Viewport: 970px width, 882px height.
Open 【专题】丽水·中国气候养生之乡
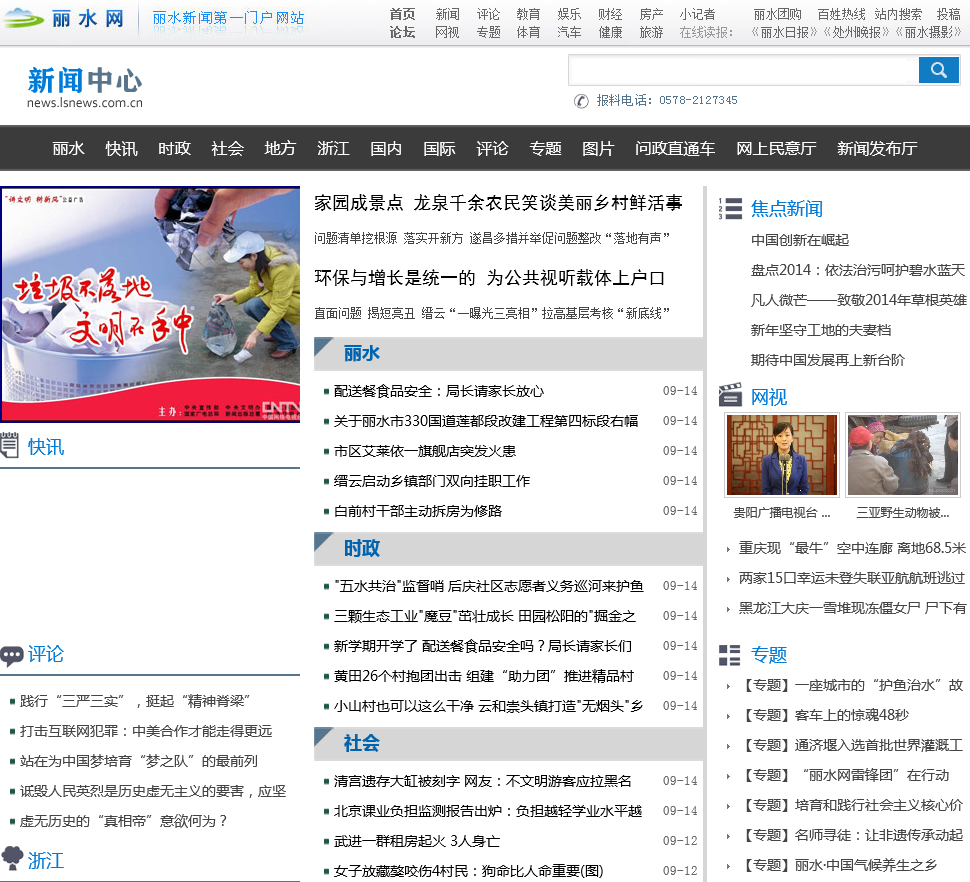tap(838, 865)
